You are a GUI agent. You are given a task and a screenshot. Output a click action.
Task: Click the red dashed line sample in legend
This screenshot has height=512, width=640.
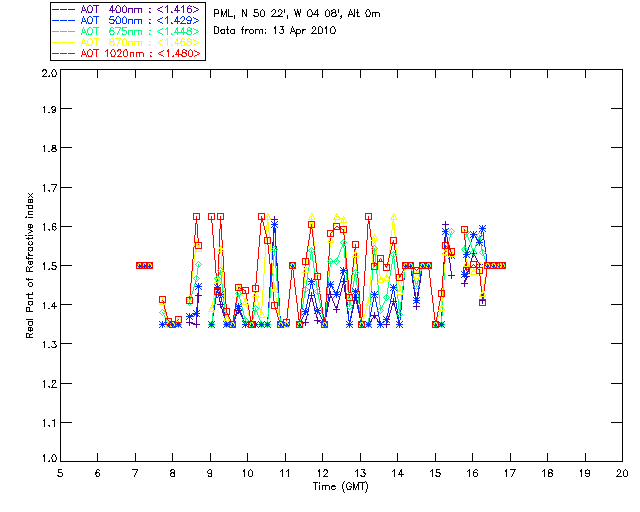coord(64,53)
